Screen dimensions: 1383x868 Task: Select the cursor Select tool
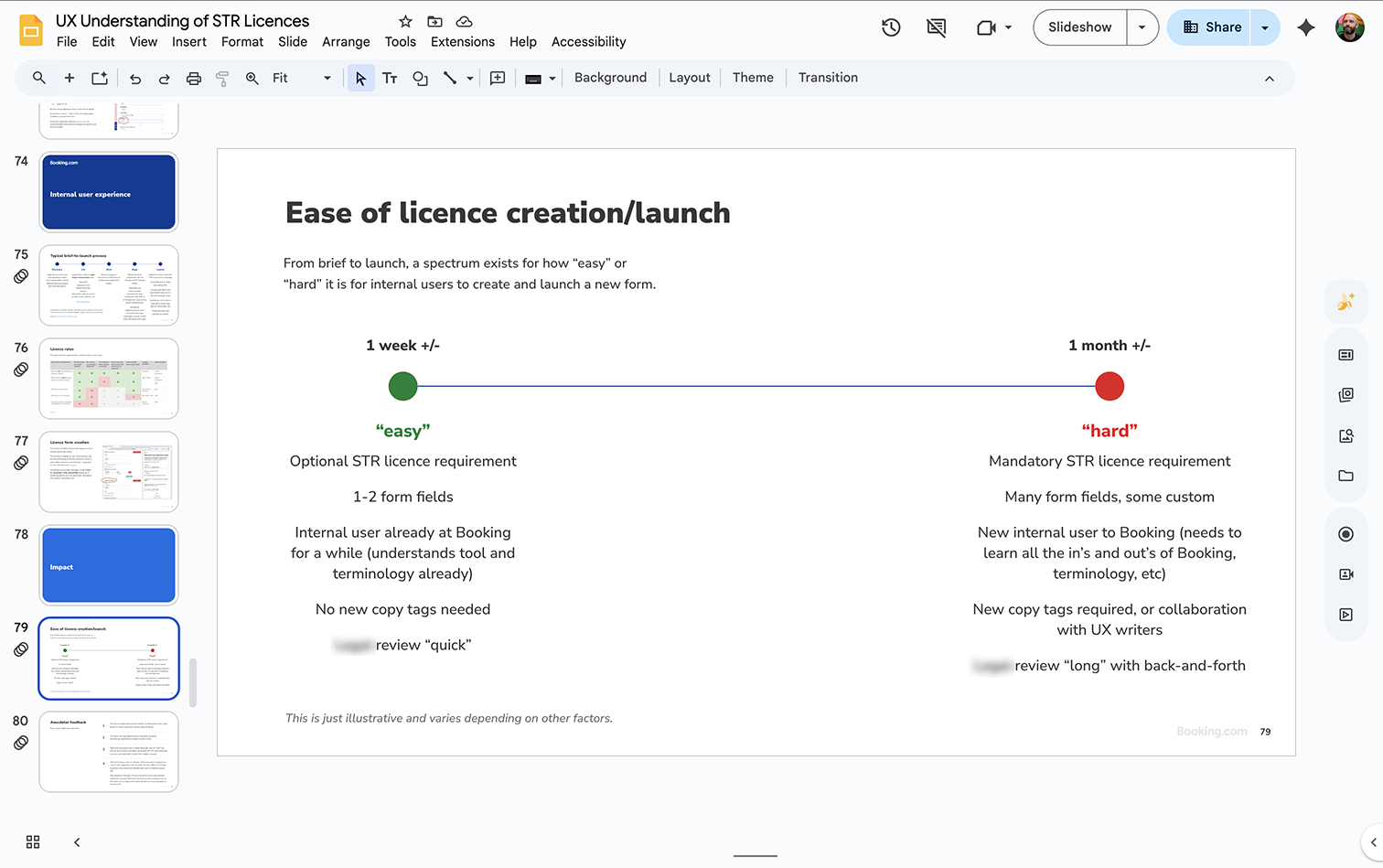(360, 78)
